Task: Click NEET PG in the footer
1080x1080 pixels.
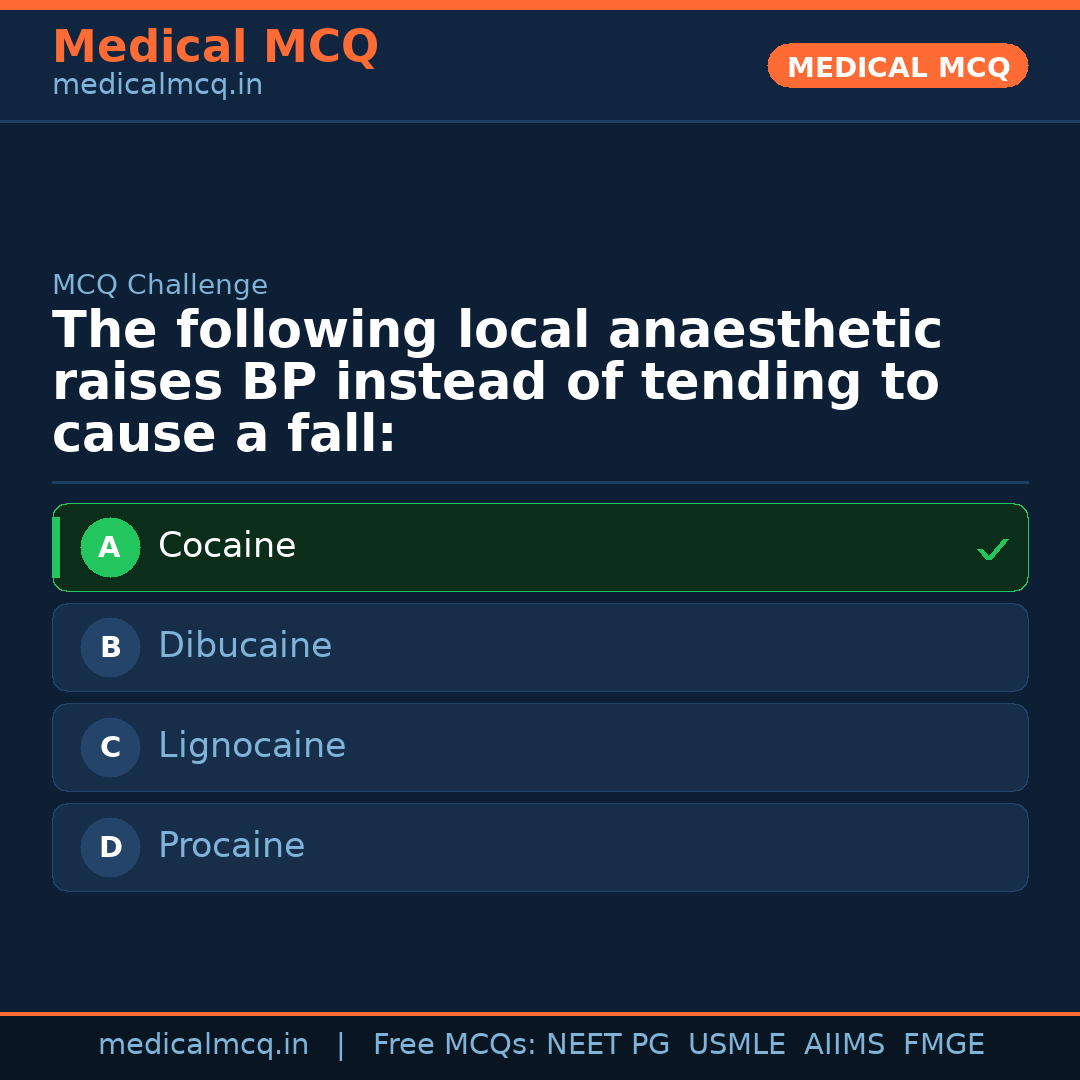Action: [608, 1045]
